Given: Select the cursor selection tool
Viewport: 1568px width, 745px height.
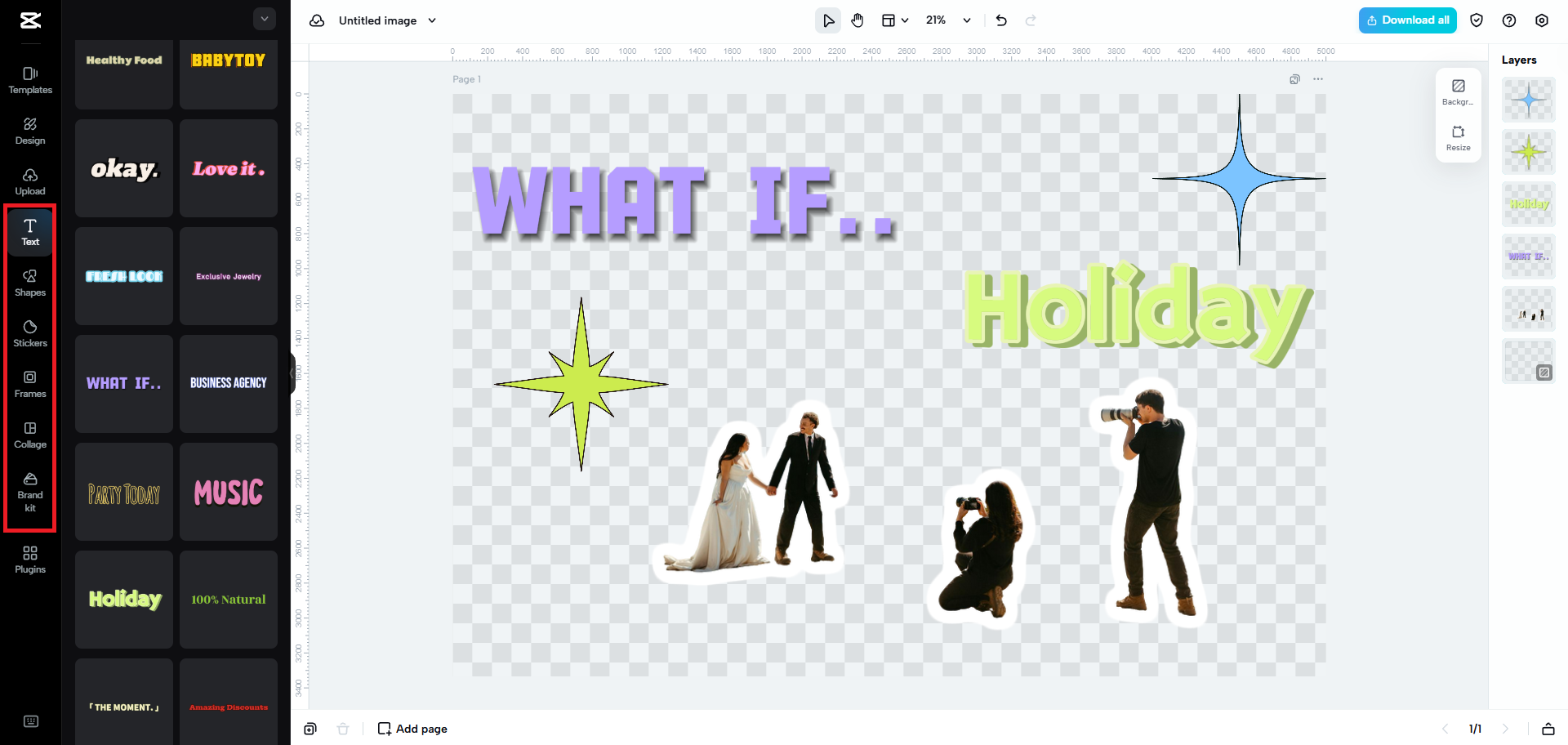Looking at the screenshot, I should pos(828,20).
